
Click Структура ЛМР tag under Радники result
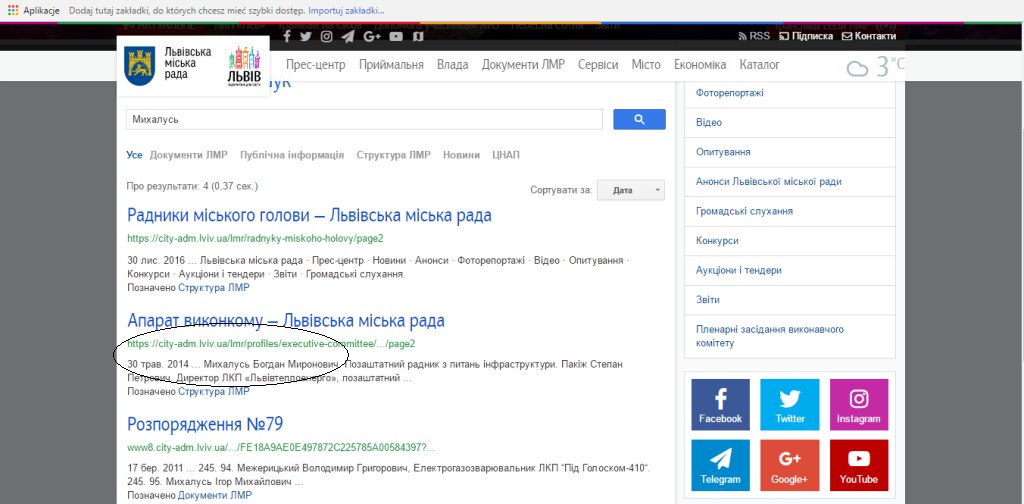pos(214,287)
